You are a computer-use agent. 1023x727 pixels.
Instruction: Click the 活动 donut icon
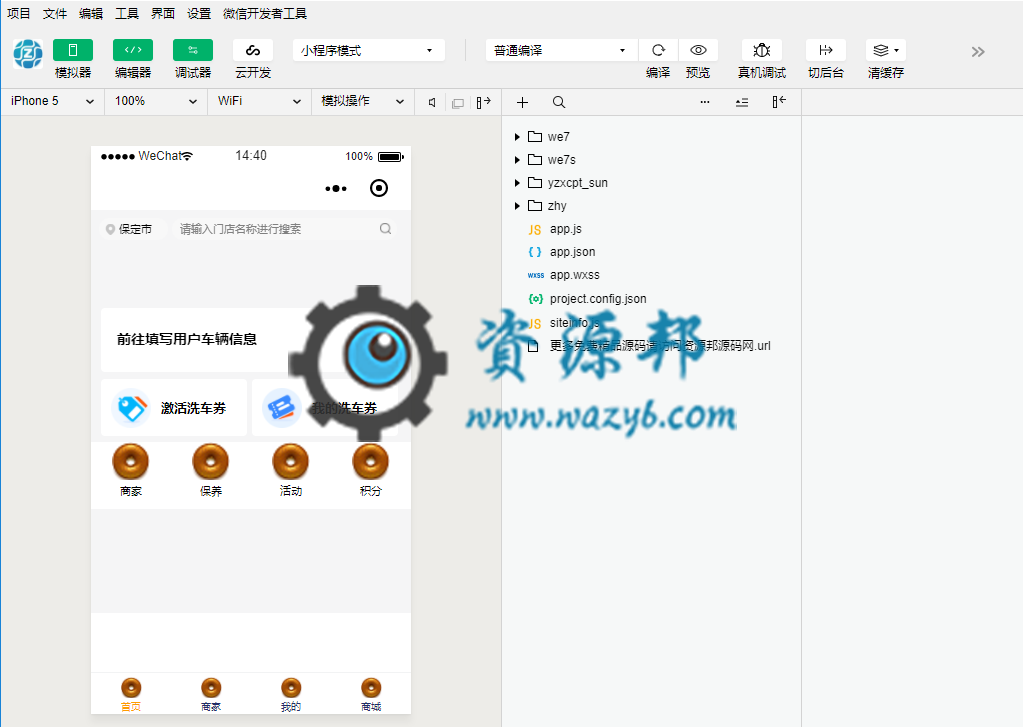click(x=290, y=462)
